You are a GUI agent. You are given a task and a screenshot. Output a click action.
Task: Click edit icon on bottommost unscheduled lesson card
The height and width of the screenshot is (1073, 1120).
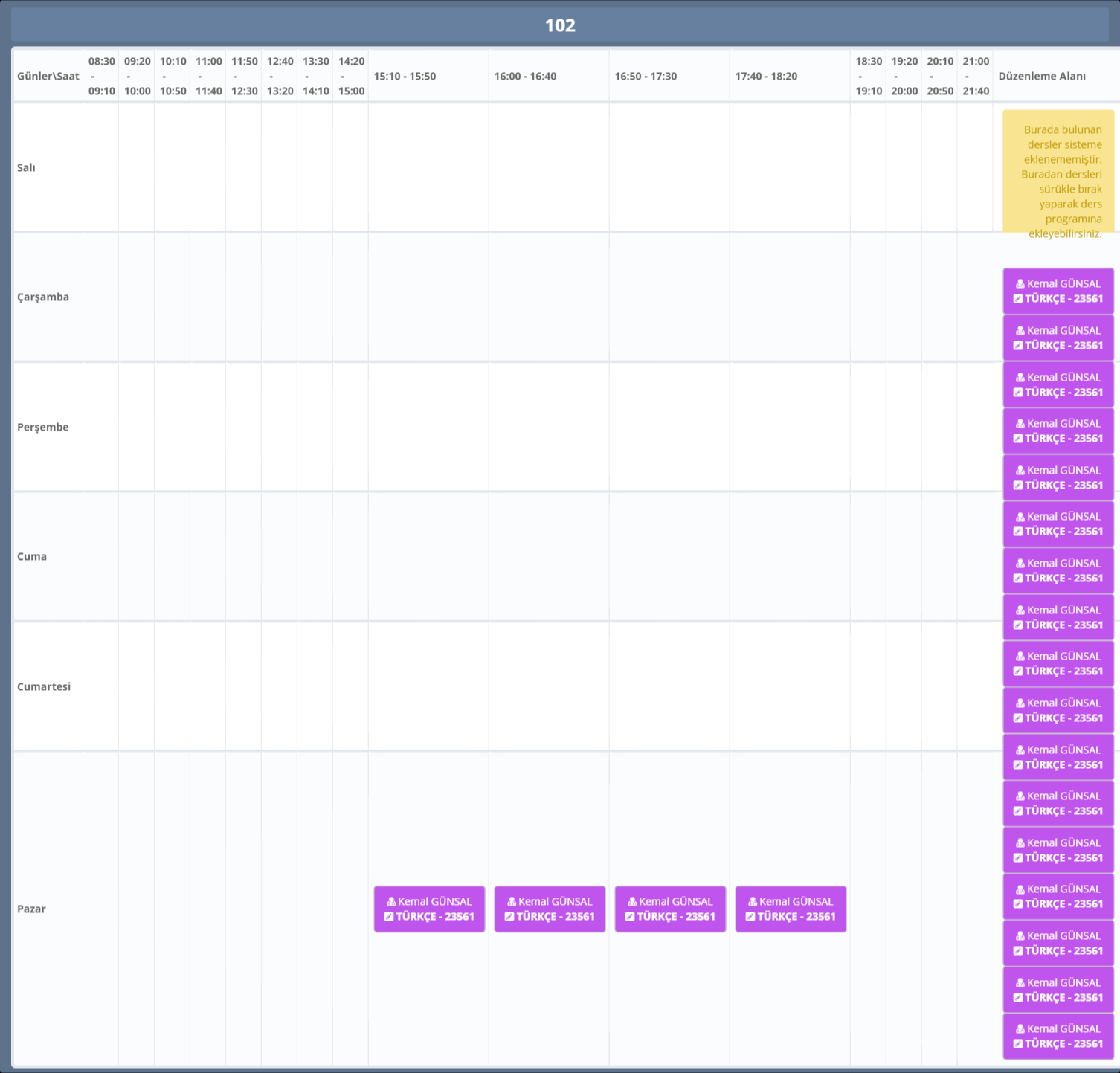click(x=1018, y=1044)
